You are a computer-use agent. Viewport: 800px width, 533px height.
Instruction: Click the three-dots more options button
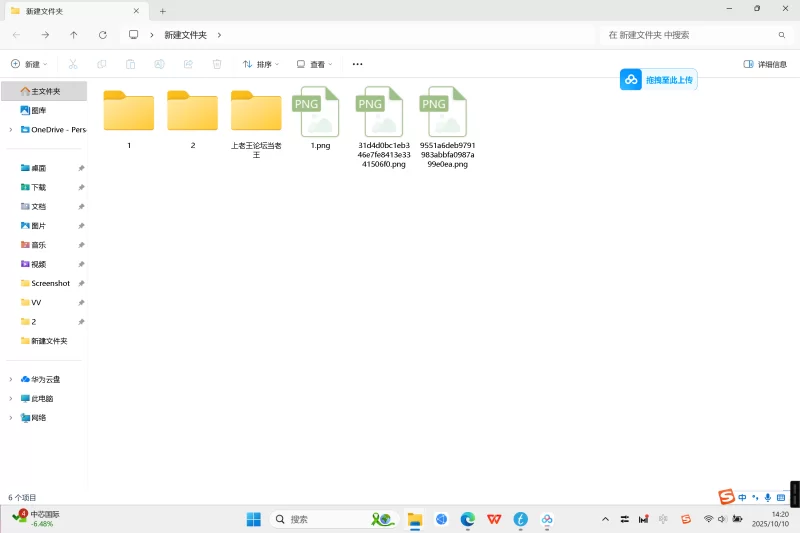coord(357,64)
